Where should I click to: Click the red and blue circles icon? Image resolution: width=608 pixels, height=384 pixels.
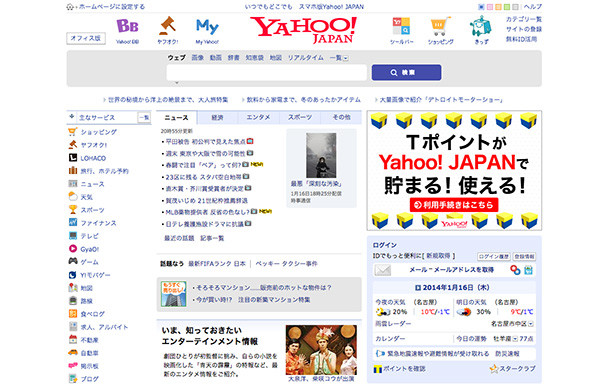tap(515, 270)
